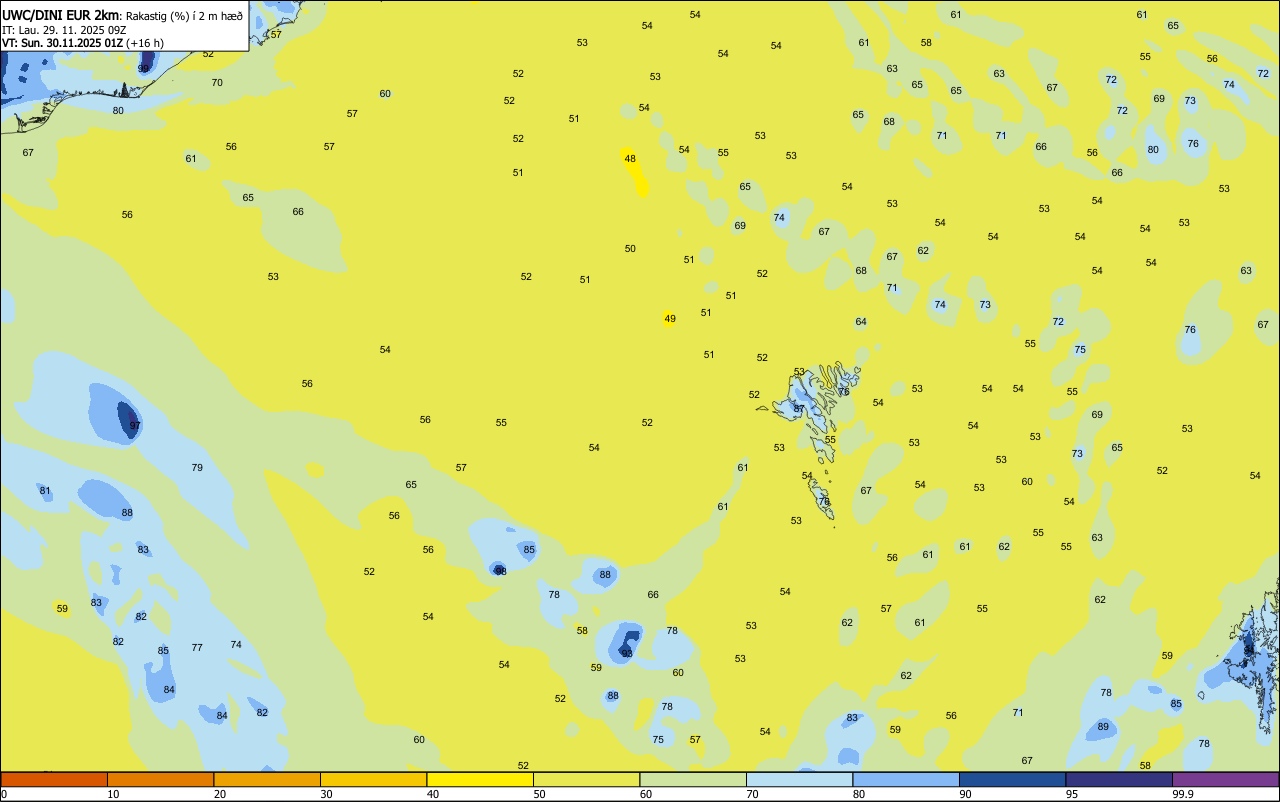Click the map value 97 in dark blue patch
Viewport: 1280px width, 802px height.
[x=135, y=426]
